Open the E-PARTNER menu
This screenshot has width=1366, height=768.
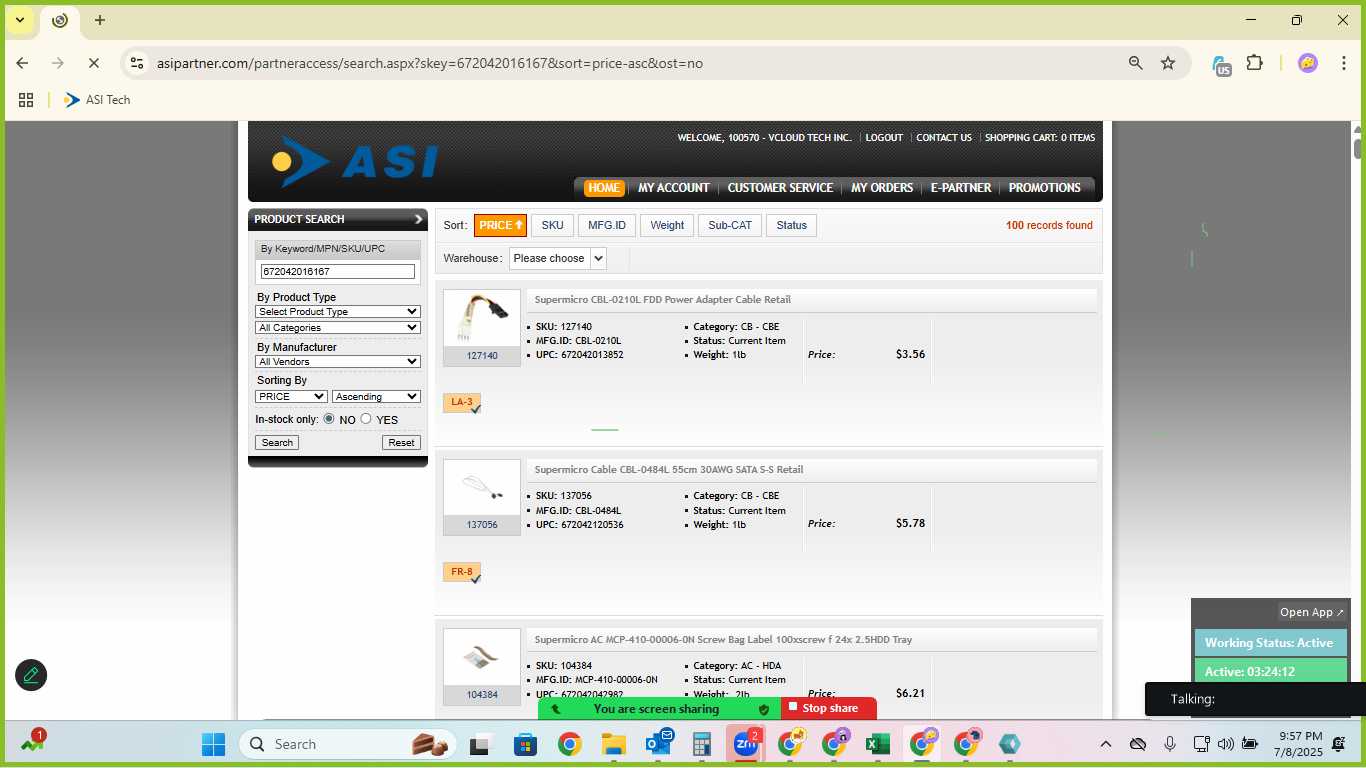coord(961,188)
